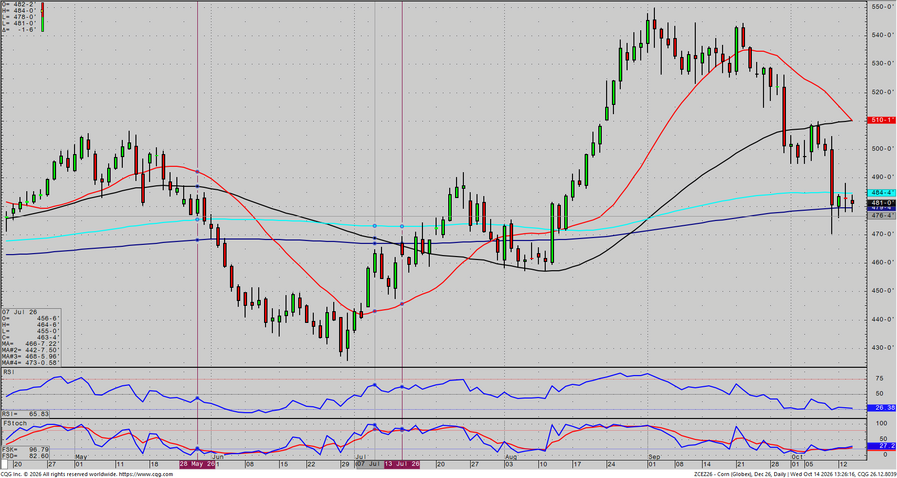Screen dimensions: 897x478
Task: Click the Aug month label on time axis
Action: click(511, 457)
